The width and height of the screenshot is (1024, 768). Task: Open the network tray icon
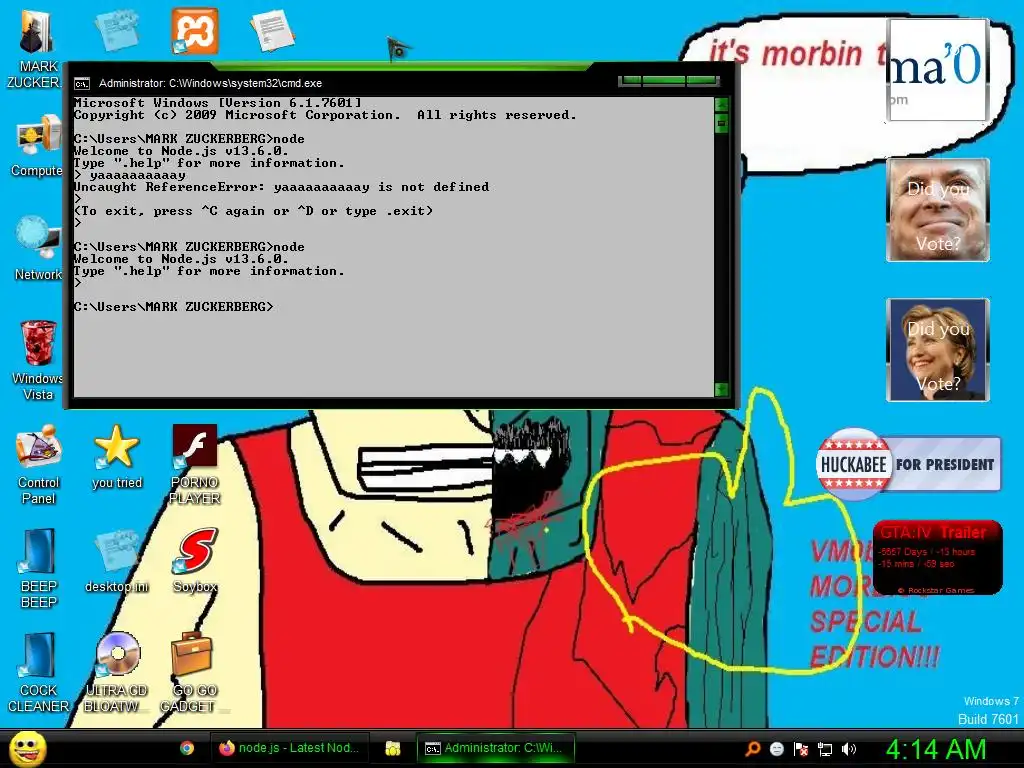coord(825,749)
